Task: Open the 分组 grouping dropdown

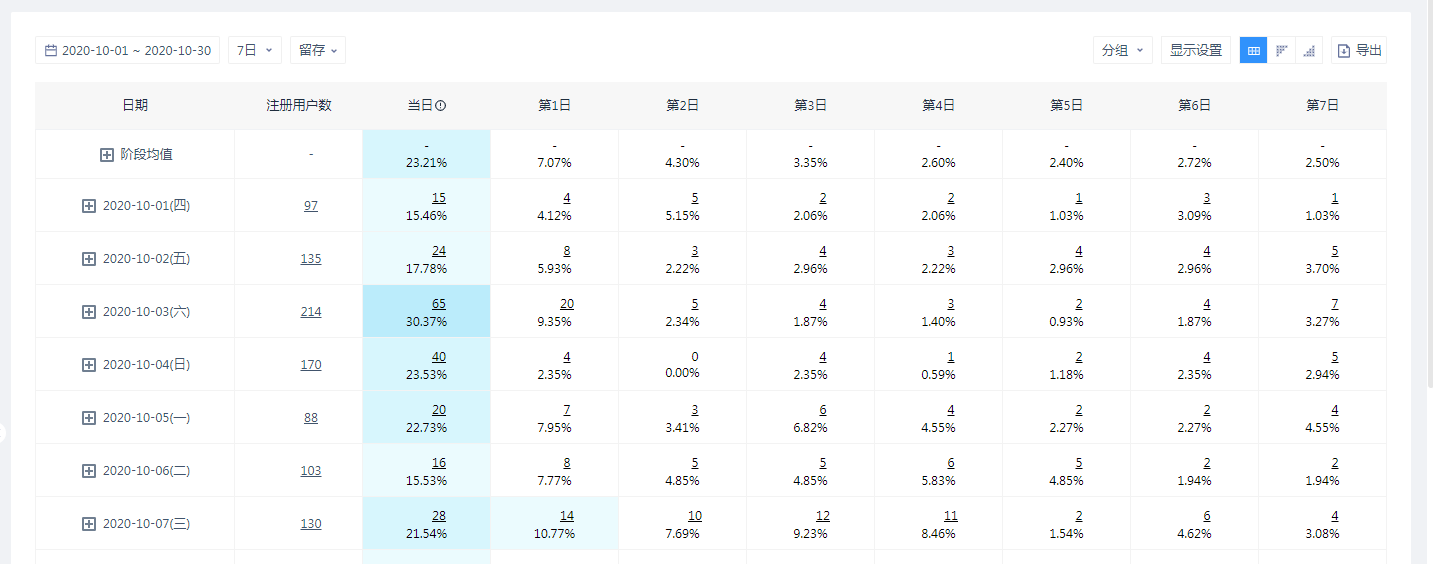Action: 1122,50
